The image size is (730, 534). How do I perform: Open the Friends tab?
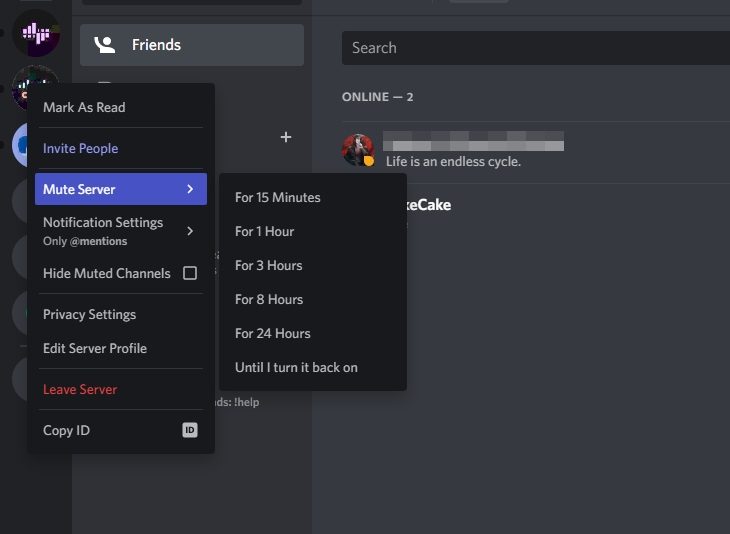[x=192, y=45]
